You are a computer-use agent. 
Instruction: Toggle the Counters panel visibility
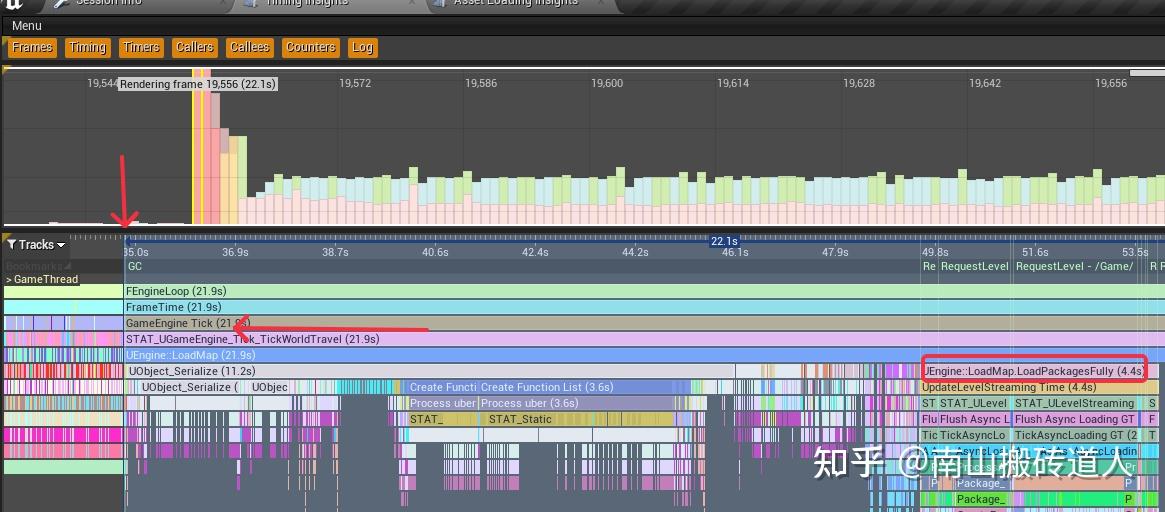click(311, 48)
